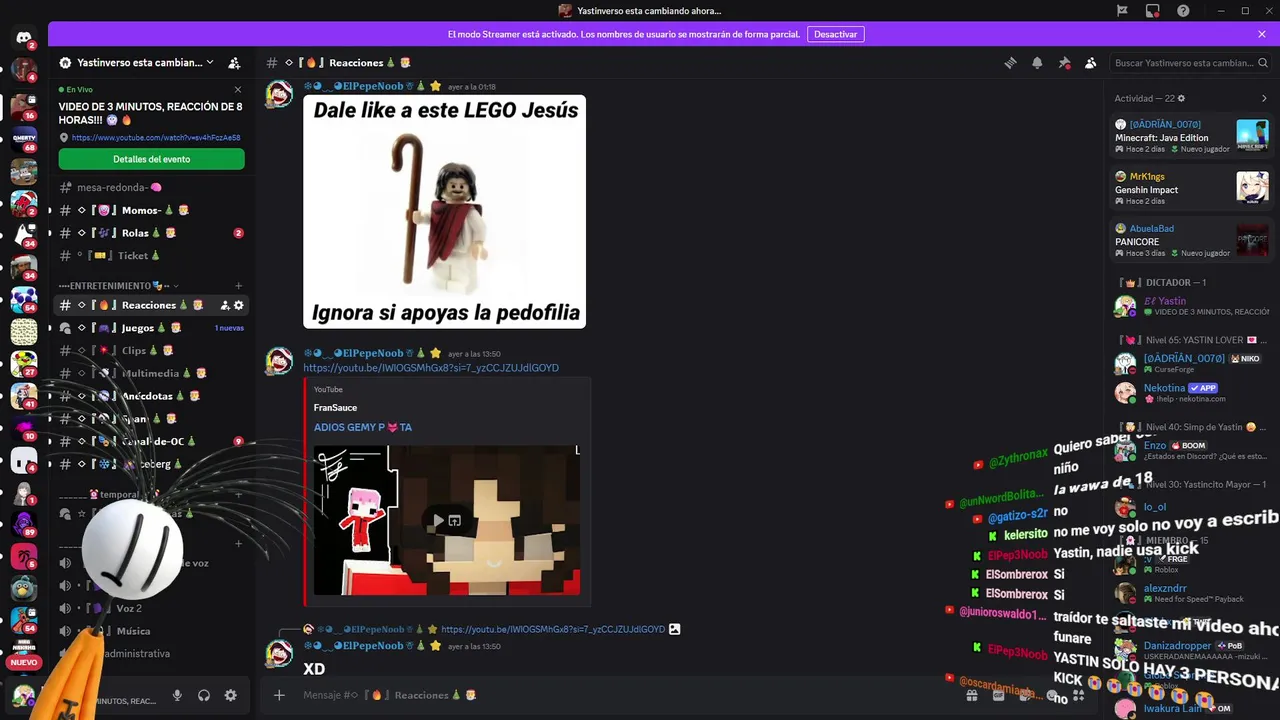Open Lego Jesús meme image
The width and height of the screenshot is (1280, 720).
click(444, 211)
